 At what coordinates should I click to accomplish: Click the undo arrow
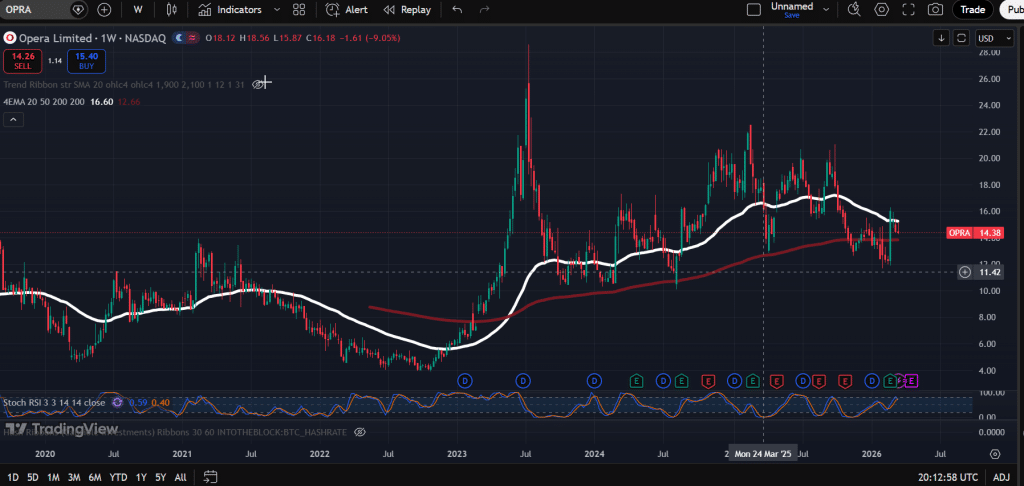tap(457, 10)
